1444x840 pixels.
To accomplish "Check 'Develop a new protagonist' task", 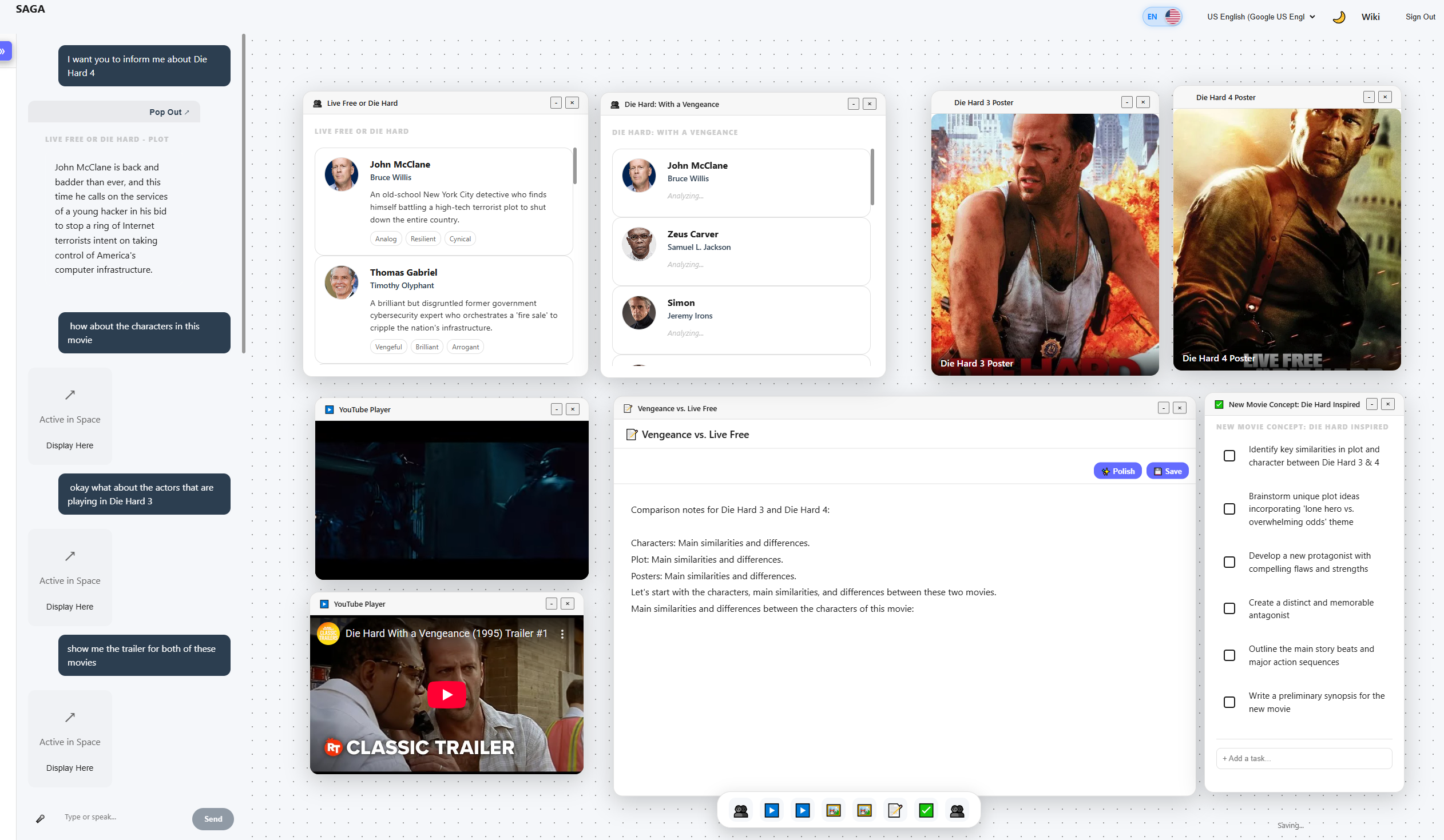I will click(x=1229, y=562).
